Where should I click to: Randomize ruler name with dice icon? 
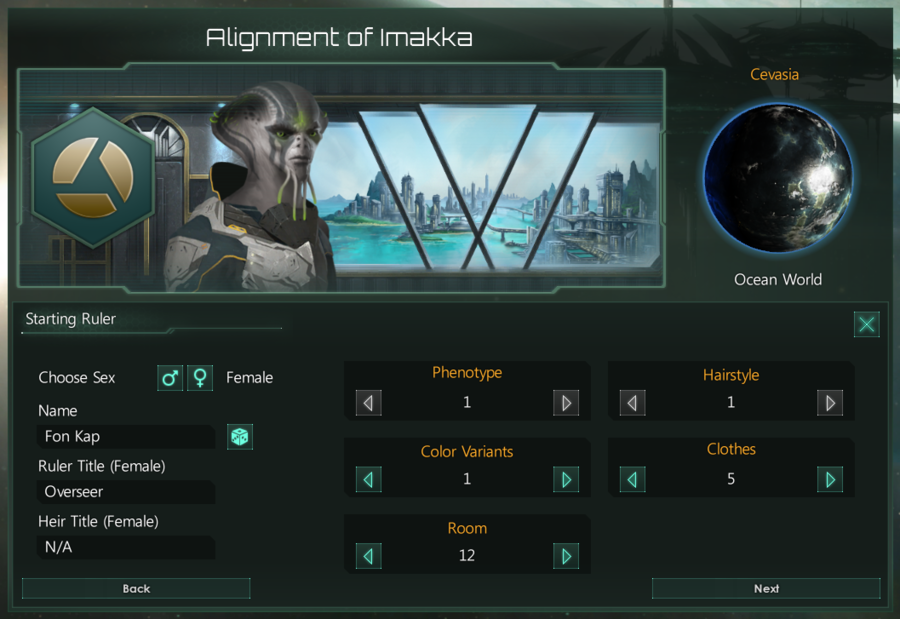pyautogui.click(x=240, y=437)
